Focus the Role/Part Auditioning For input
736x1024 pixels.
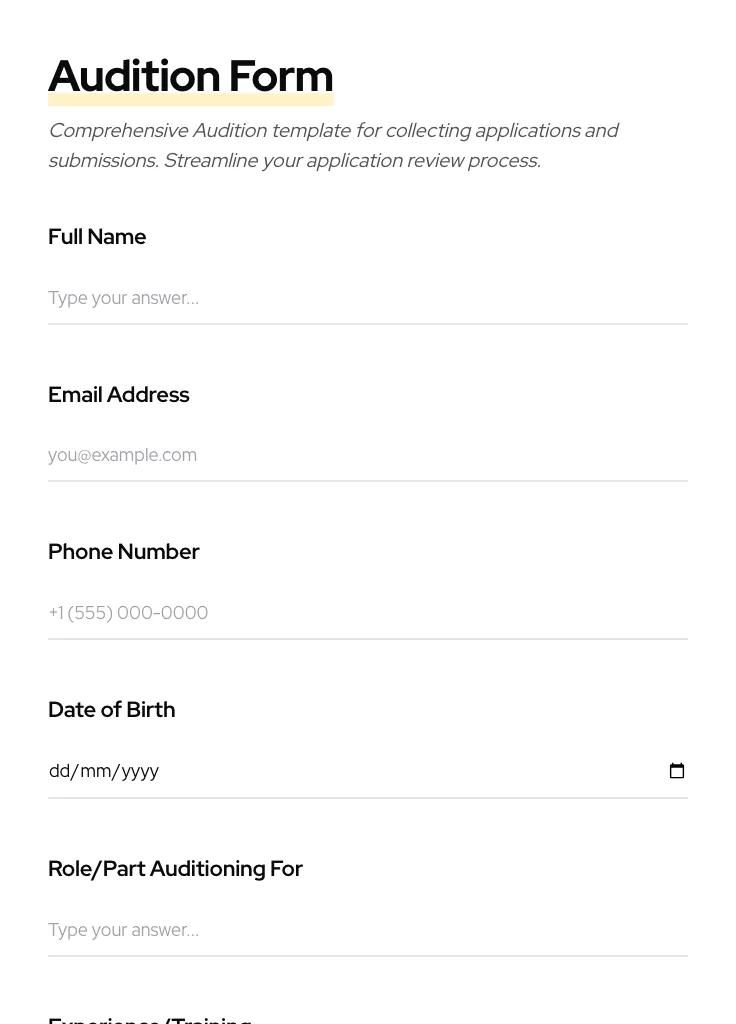click(x=367, y=930)
